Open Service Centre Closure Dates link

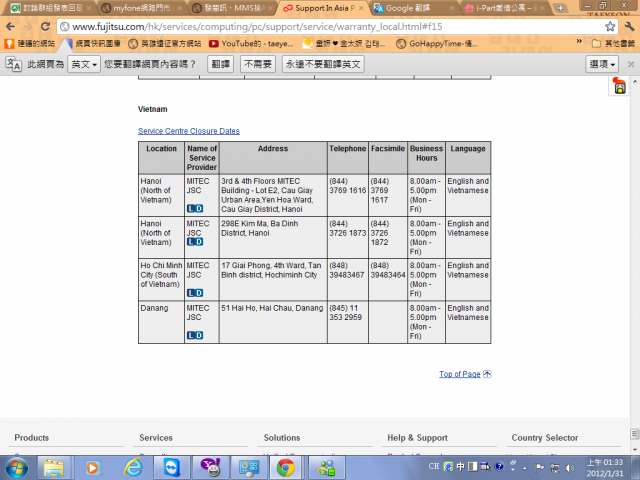pos(189,131)
